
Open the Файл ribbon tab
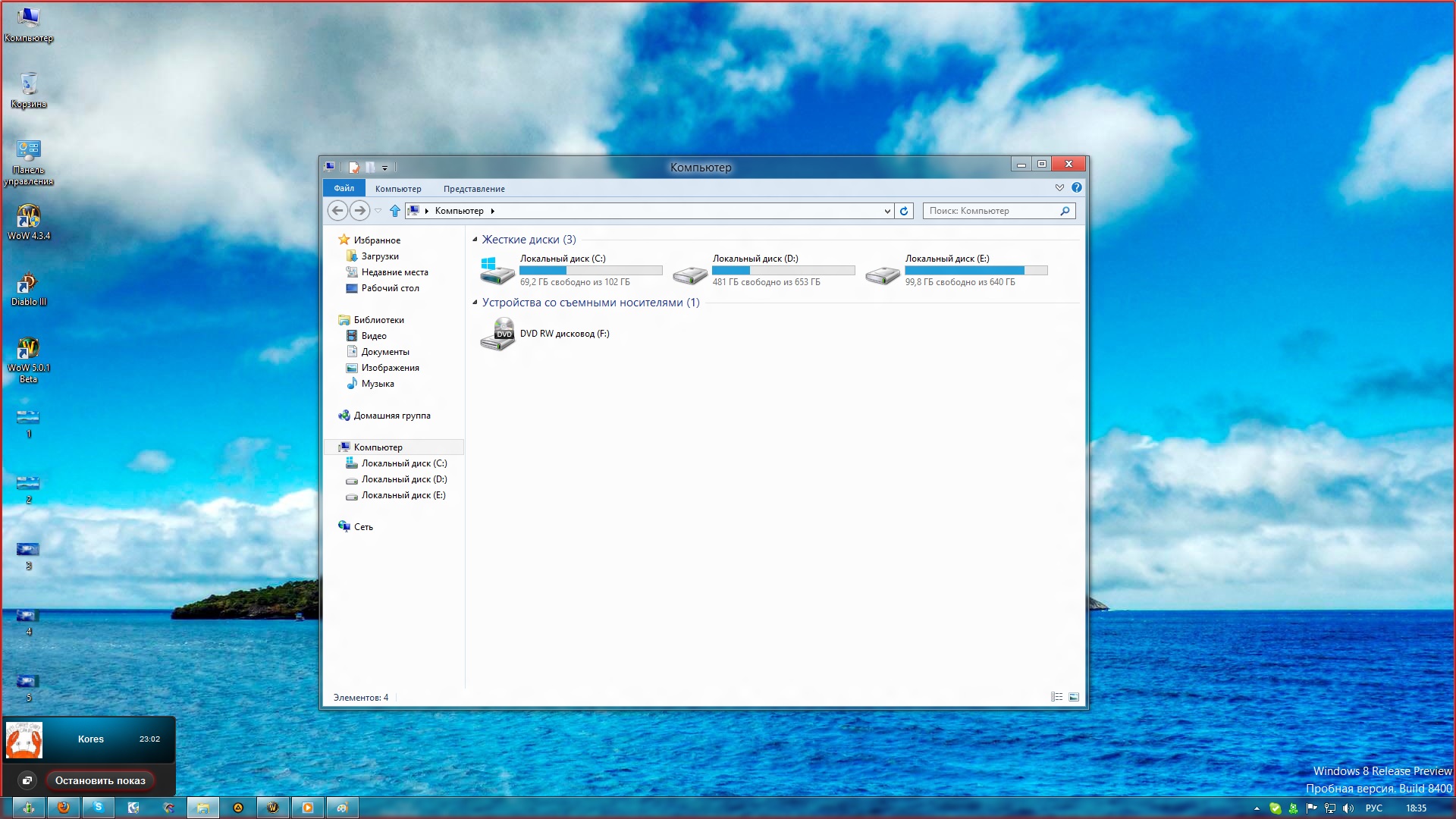point(344,188)
